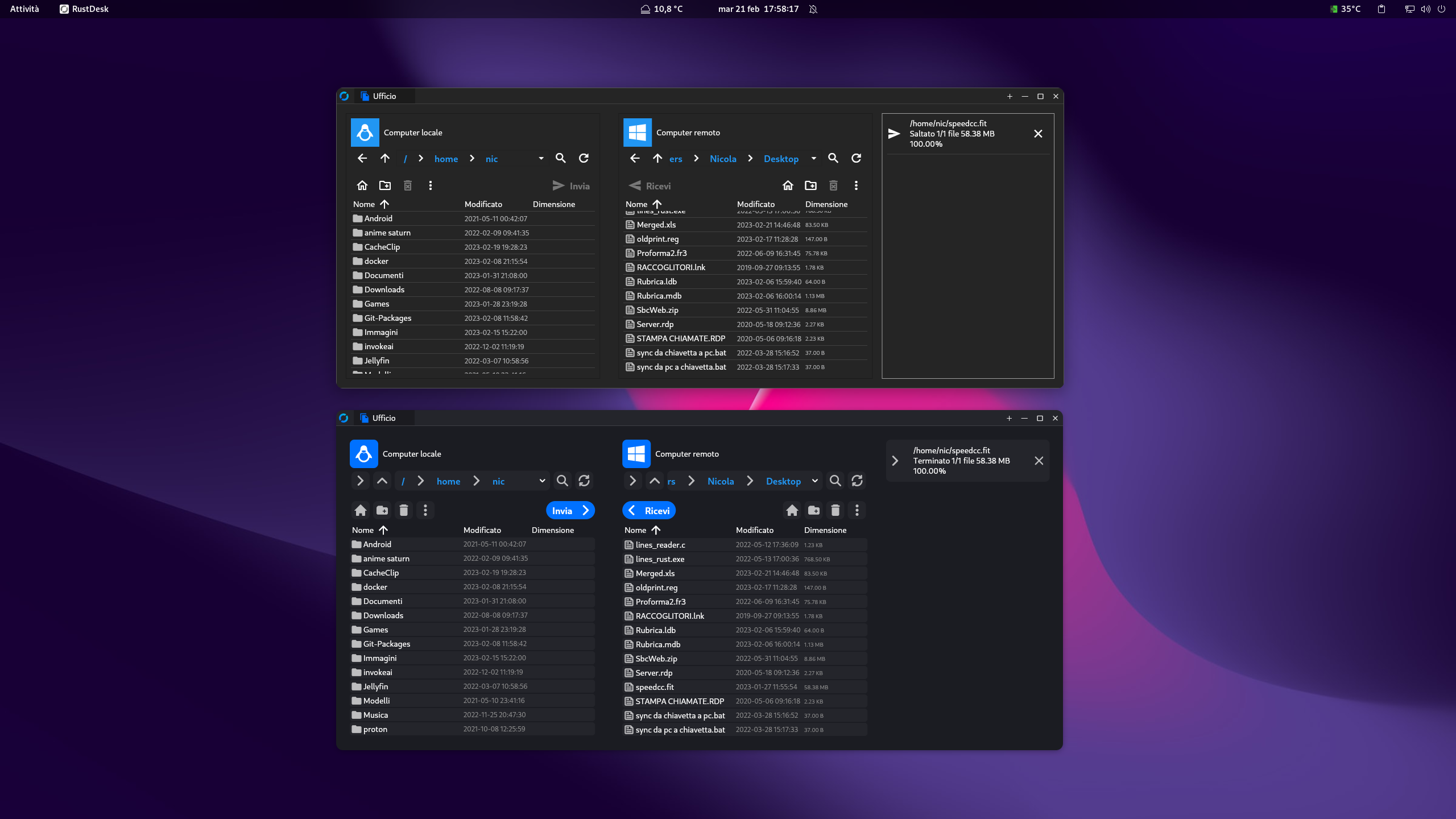Create a new folder on the remote computer
The image size is (1456, 819).
coord(811,185)
